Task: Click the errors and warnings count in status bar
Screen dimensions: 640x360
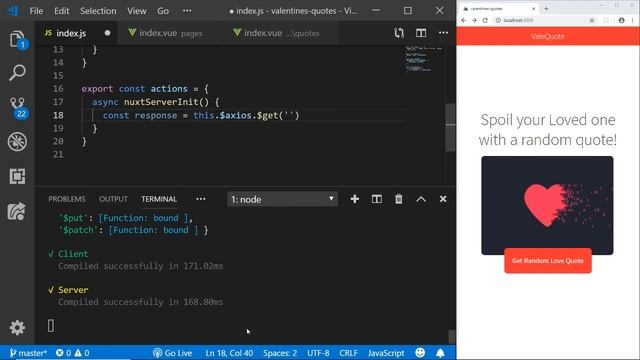Action: (72, 353)
